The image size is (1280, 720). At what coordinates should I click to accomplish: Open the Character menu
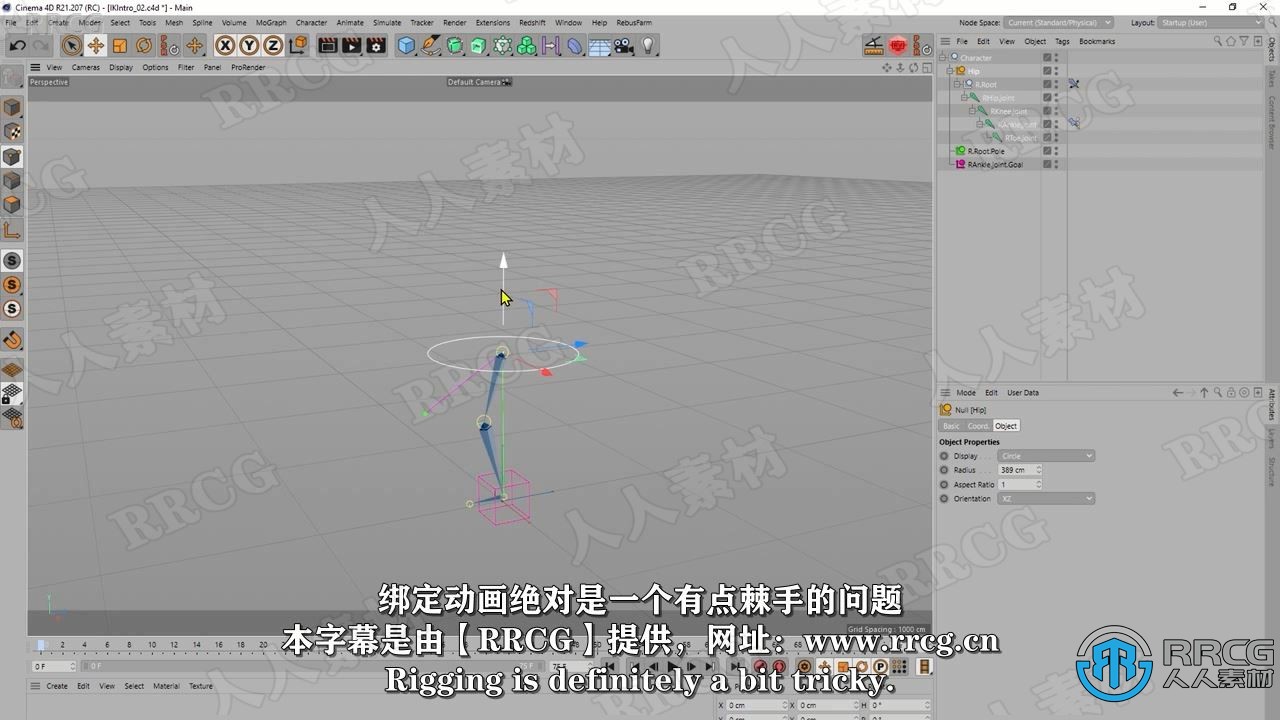pyautogui.click(x=311, y=22)
